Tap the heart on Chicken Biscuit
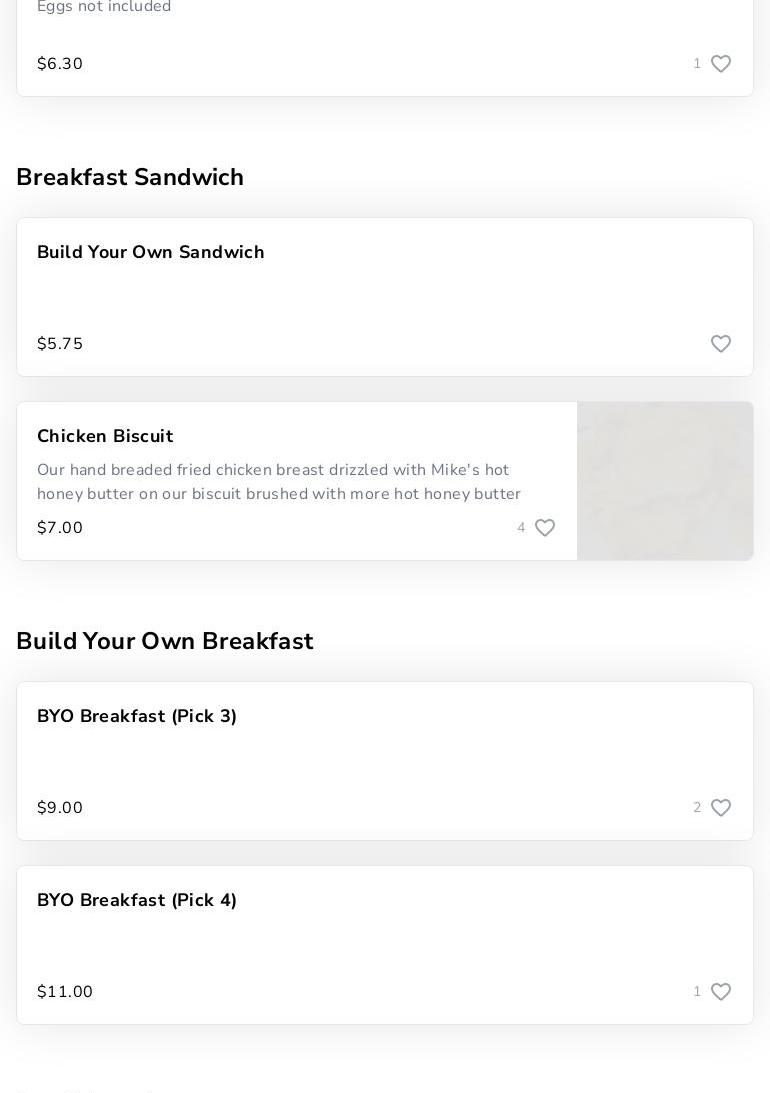770x1093 pixels. pyautogui.click(x=545, y=528)
